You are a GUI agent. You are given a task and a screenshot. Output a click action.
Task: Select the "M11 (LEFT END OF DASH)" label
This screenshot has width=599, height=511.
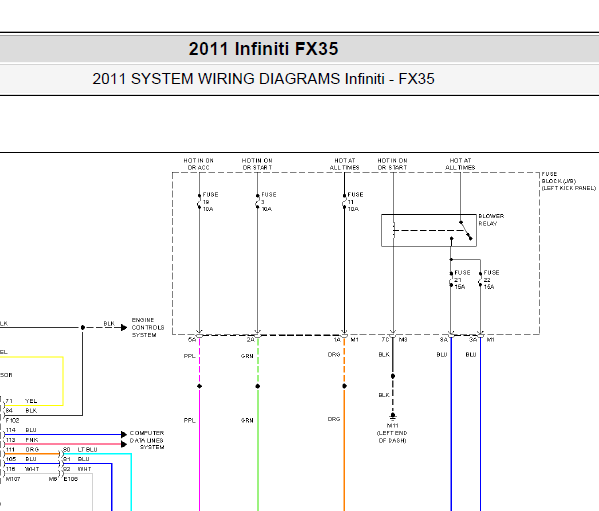[392, 433]
